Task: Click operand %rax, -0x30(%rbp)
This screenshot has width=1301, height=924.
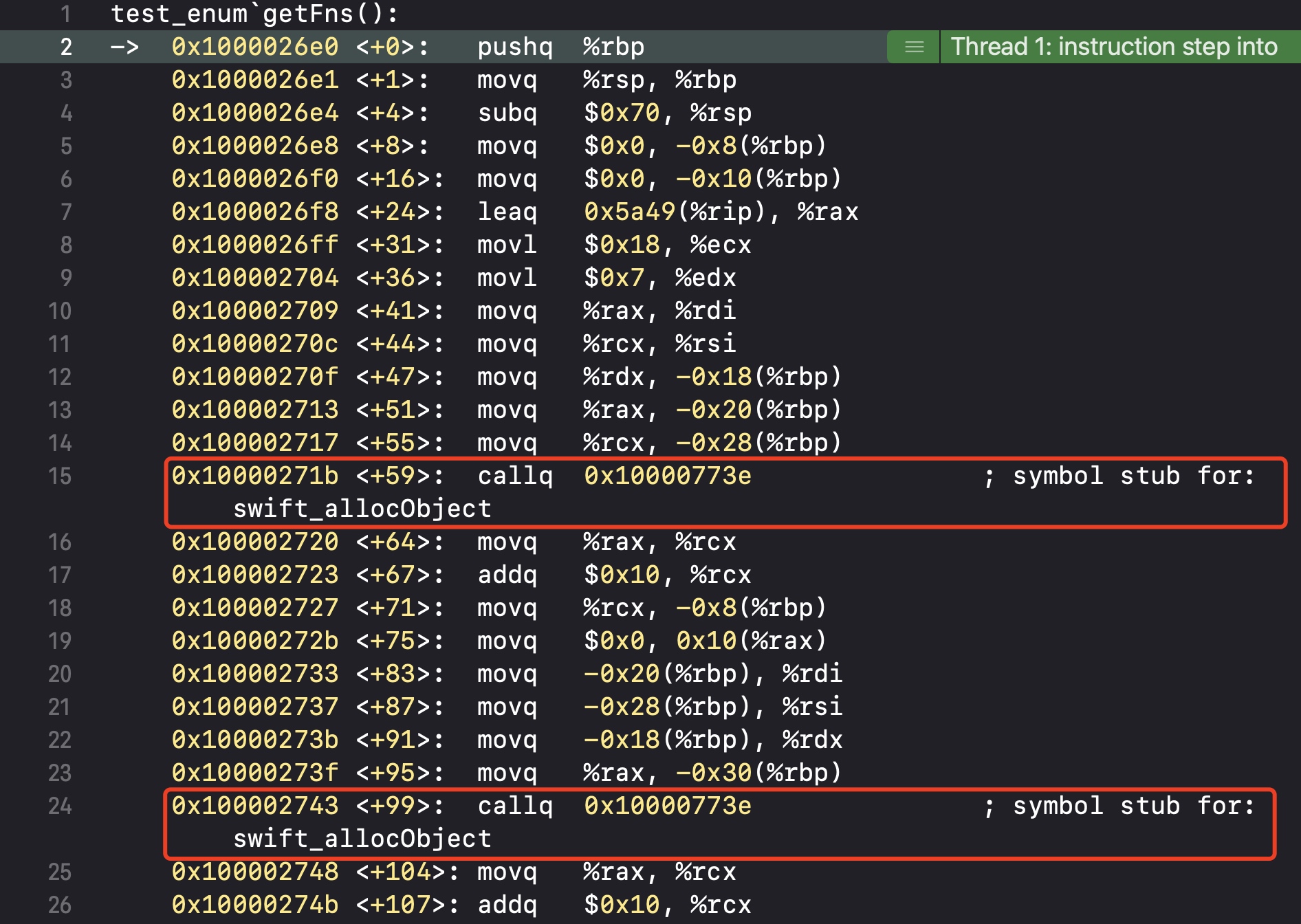Action: [x=713, y=773]
